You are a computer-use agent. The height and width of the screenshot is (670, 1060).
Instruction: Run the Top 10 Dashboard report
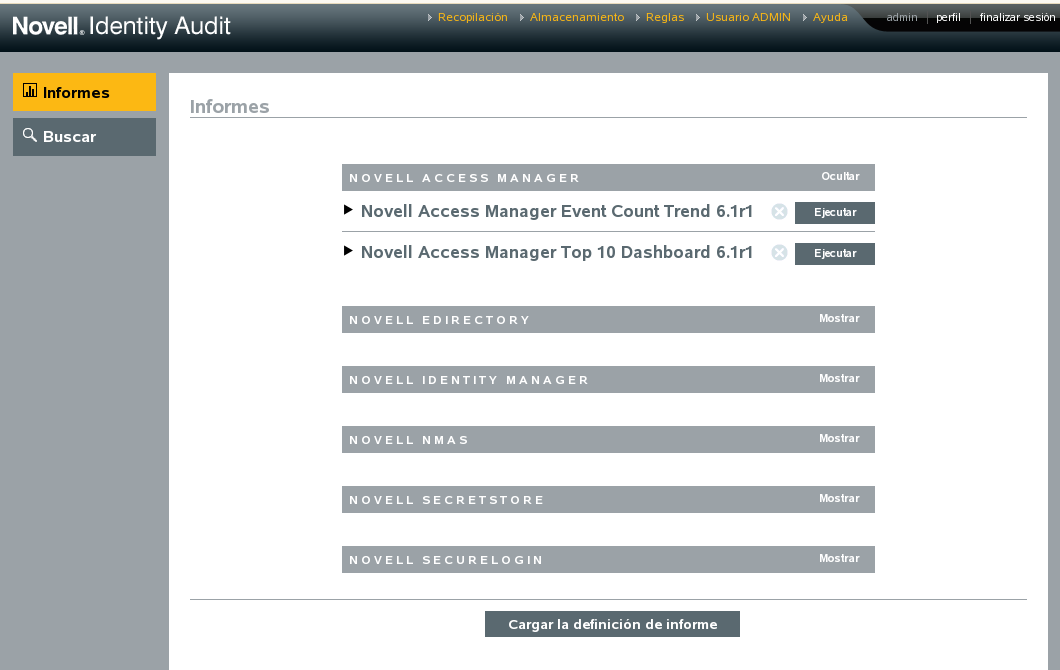coord(835,254)
